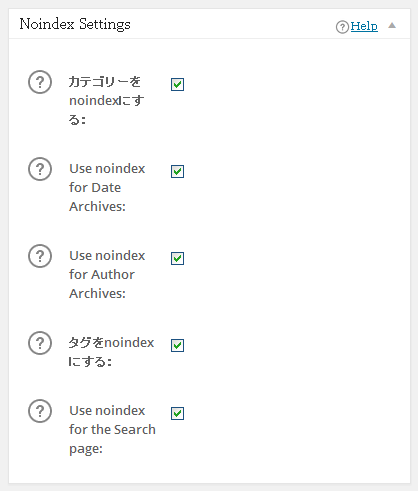Uncheck the タグをnoindexにする checkbox
The width and height of the screenshot is (418, 491).
coord(177,345)
